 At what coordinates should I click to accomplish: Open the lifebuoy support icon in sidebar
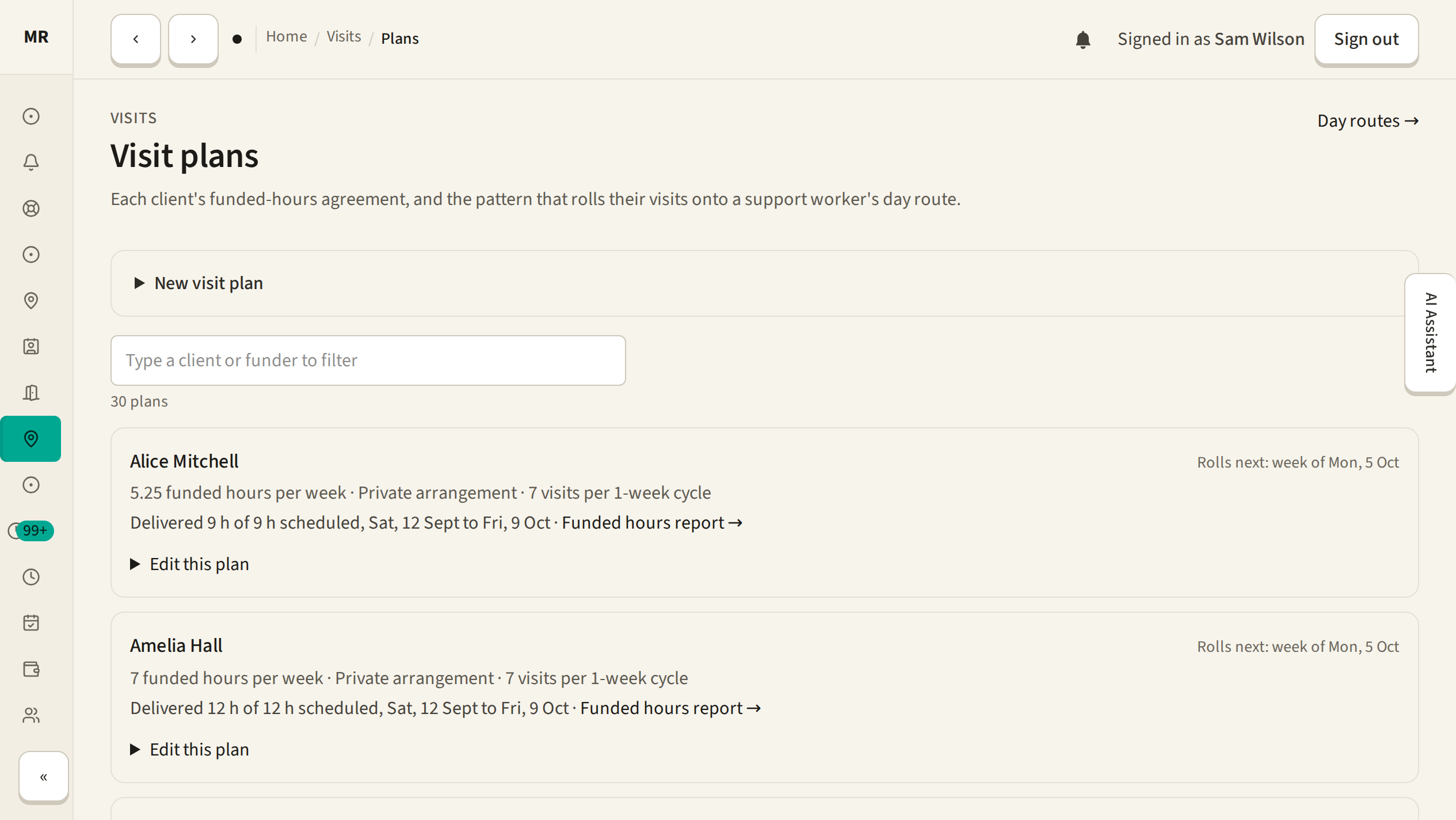point(31,208)
